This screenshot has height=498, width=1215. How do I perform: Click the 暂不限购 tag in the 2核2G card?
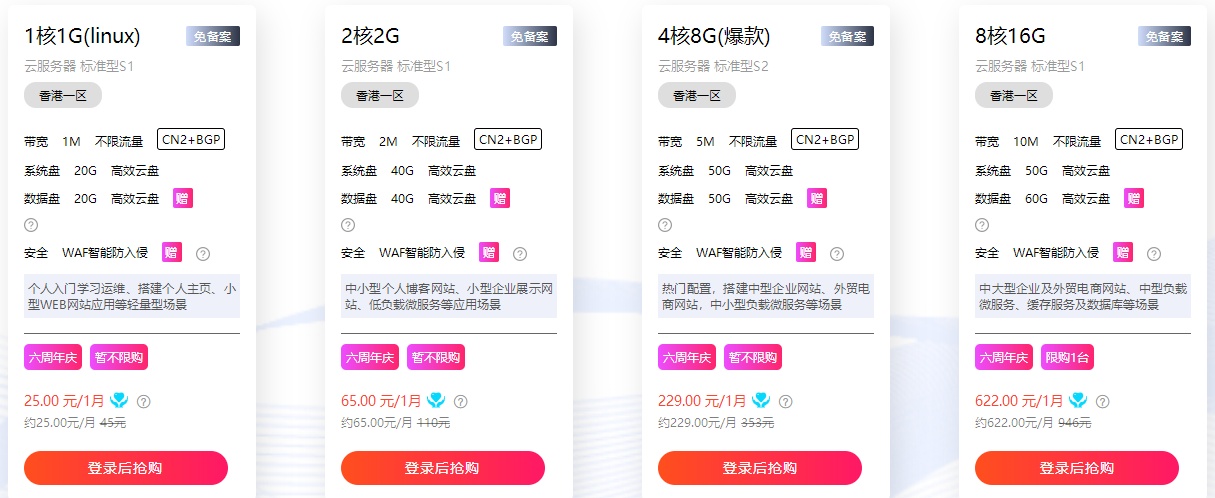coord(435,357)
